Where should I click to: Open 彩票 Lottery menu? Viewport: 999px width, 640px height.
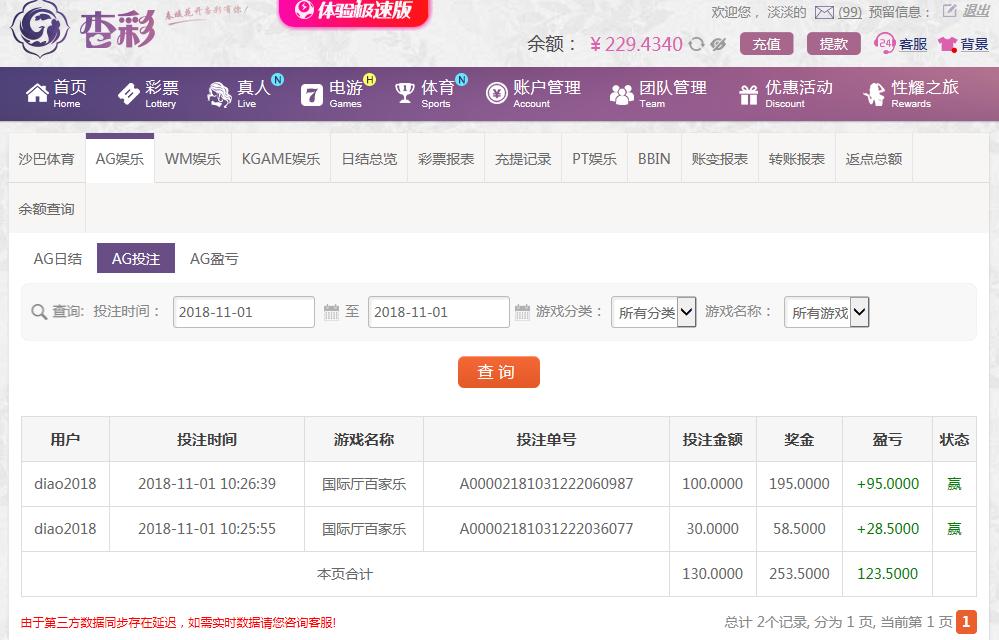(148, 94)
